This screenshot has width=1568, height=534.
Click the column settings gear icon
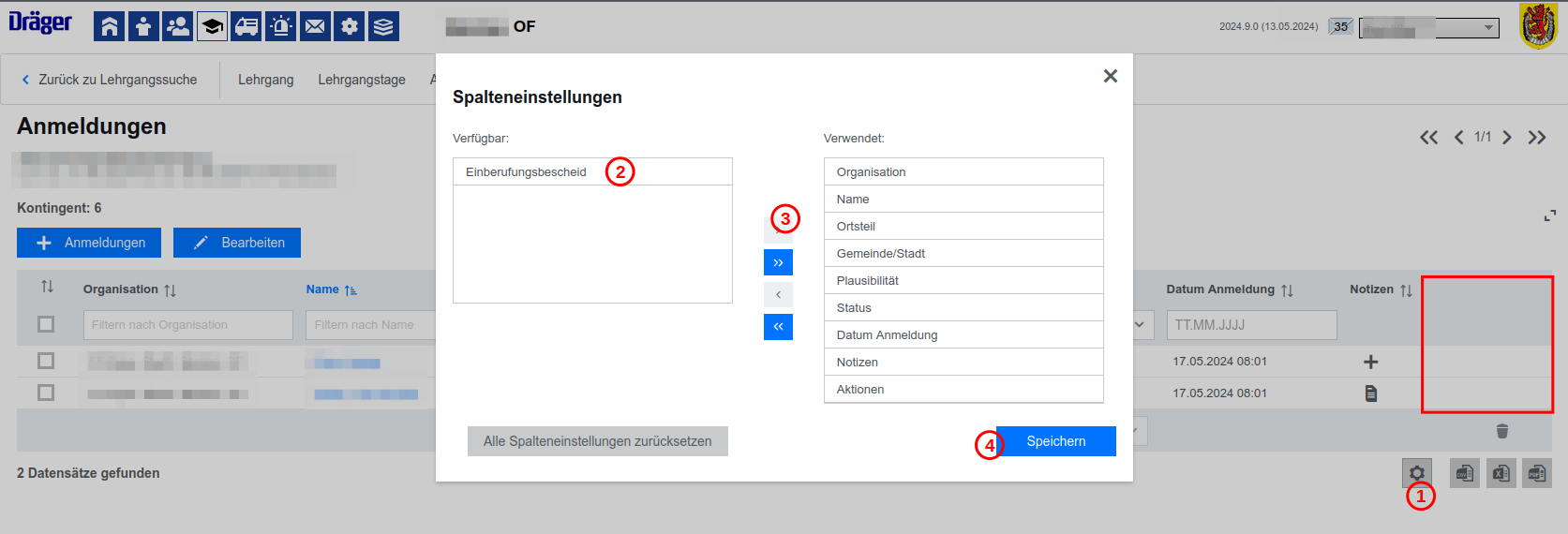click(x=1417, y=473)
